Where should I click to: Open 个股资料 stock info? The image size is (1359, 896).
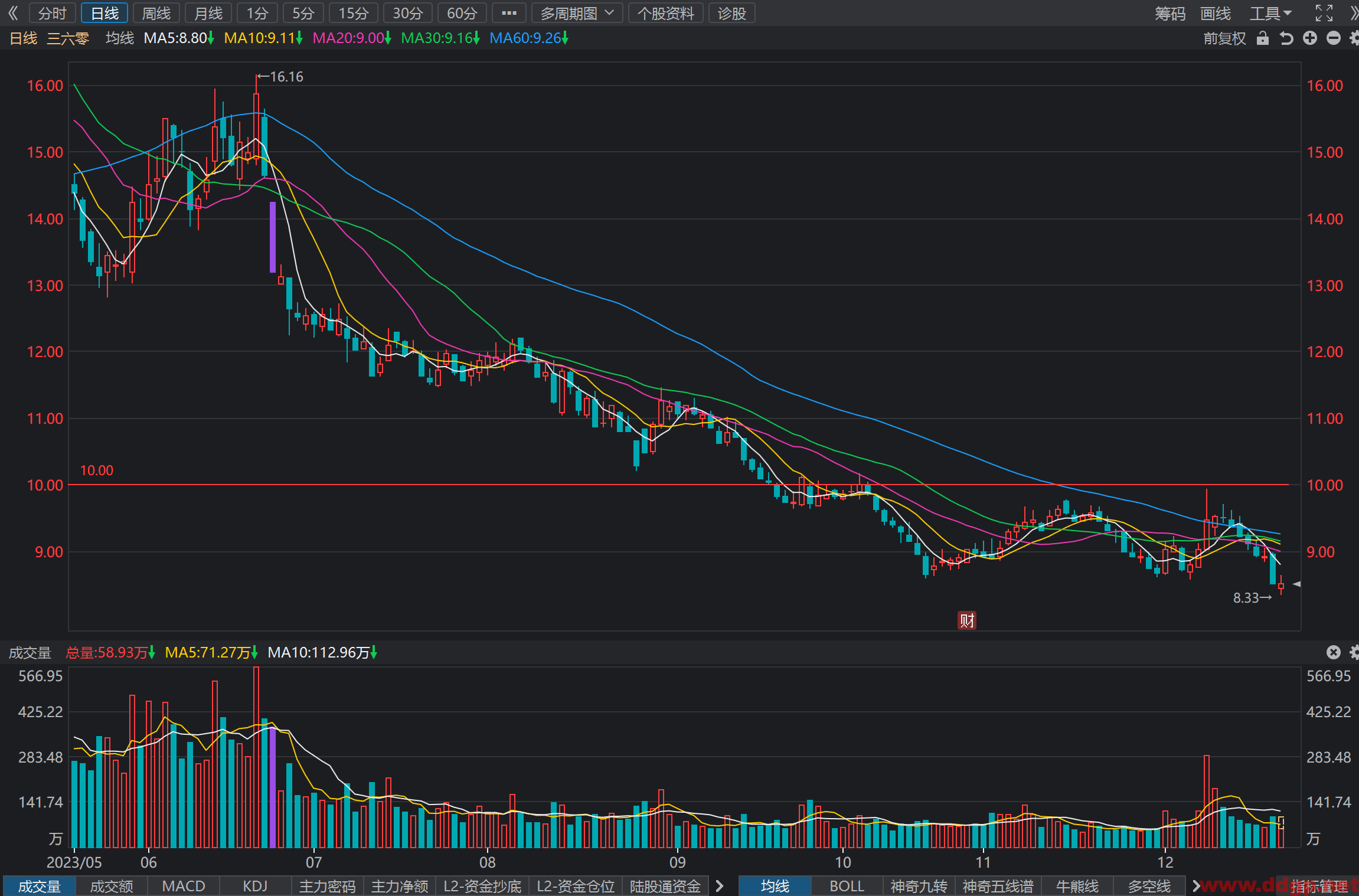(666, 13)
